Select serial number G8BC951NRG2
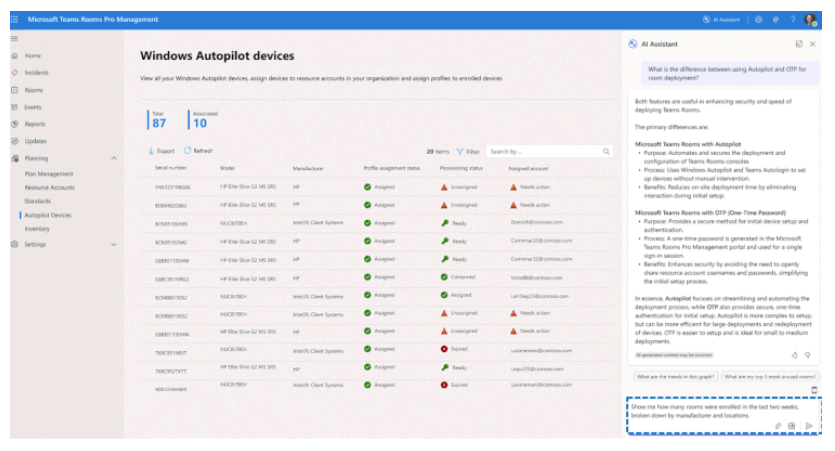 point(171,279)
